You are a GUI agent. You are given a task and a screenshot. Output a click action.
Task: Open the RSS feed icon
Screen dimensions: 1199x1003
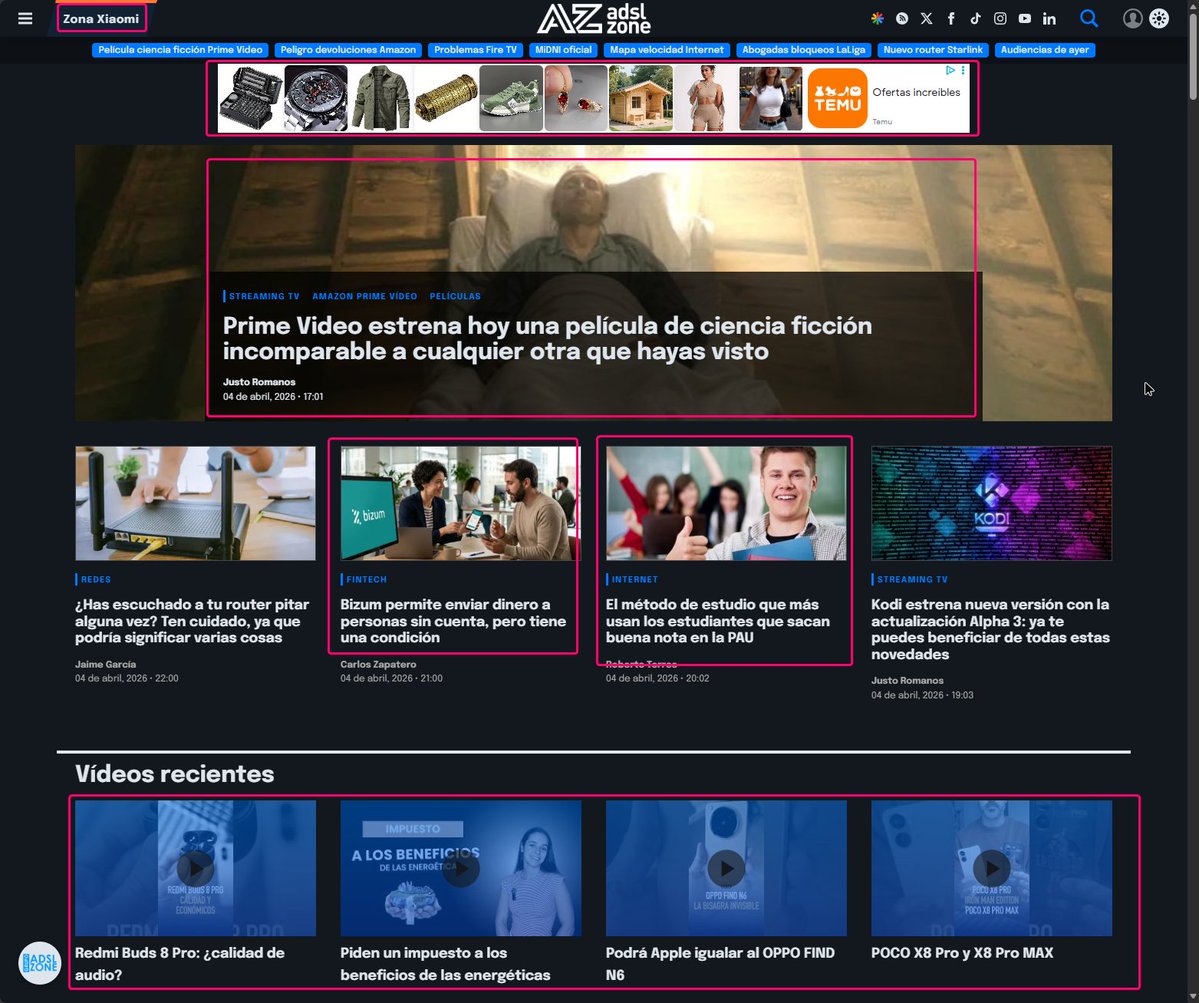(x=902, y=18)
